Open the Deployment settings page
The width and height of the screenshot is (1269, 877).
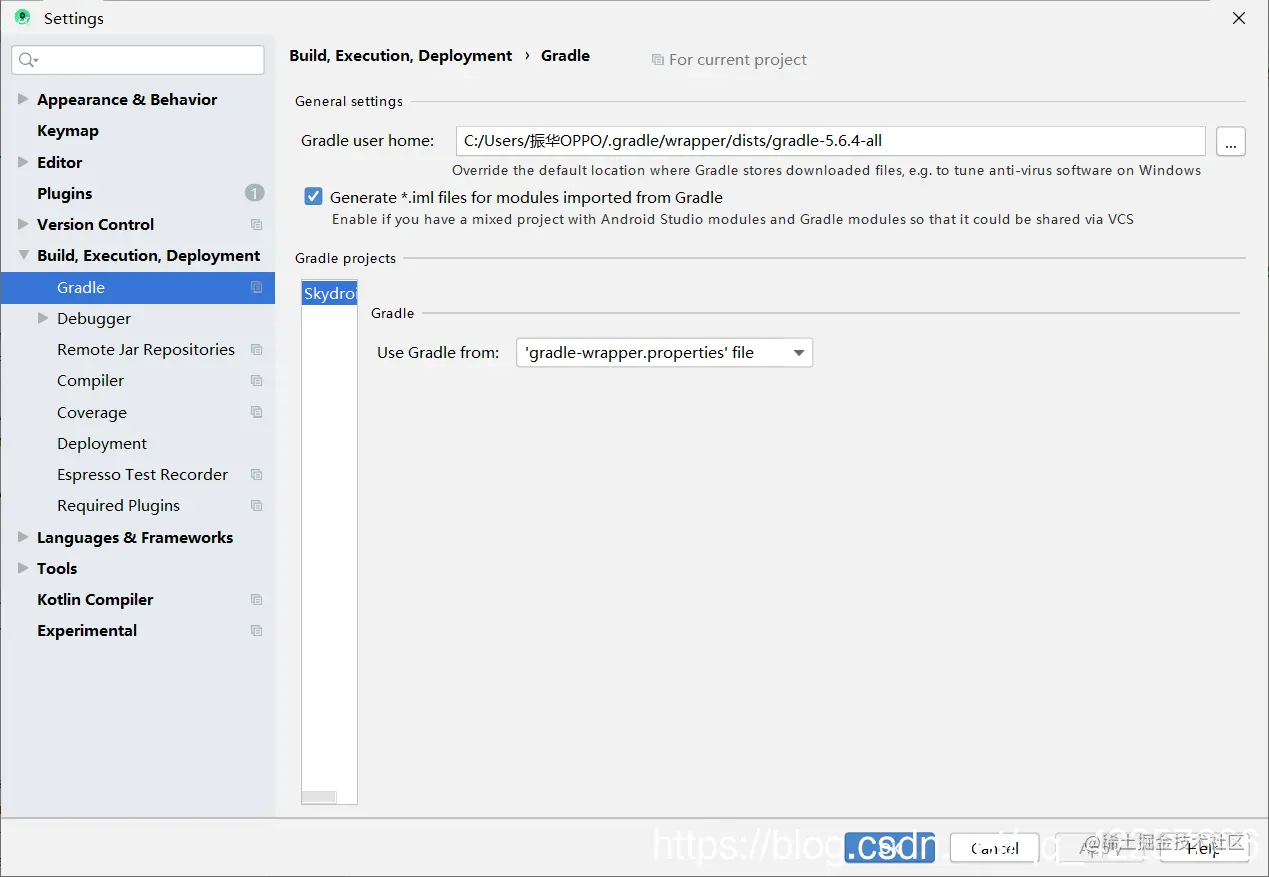pyautogui.click(x=102, y=444)
